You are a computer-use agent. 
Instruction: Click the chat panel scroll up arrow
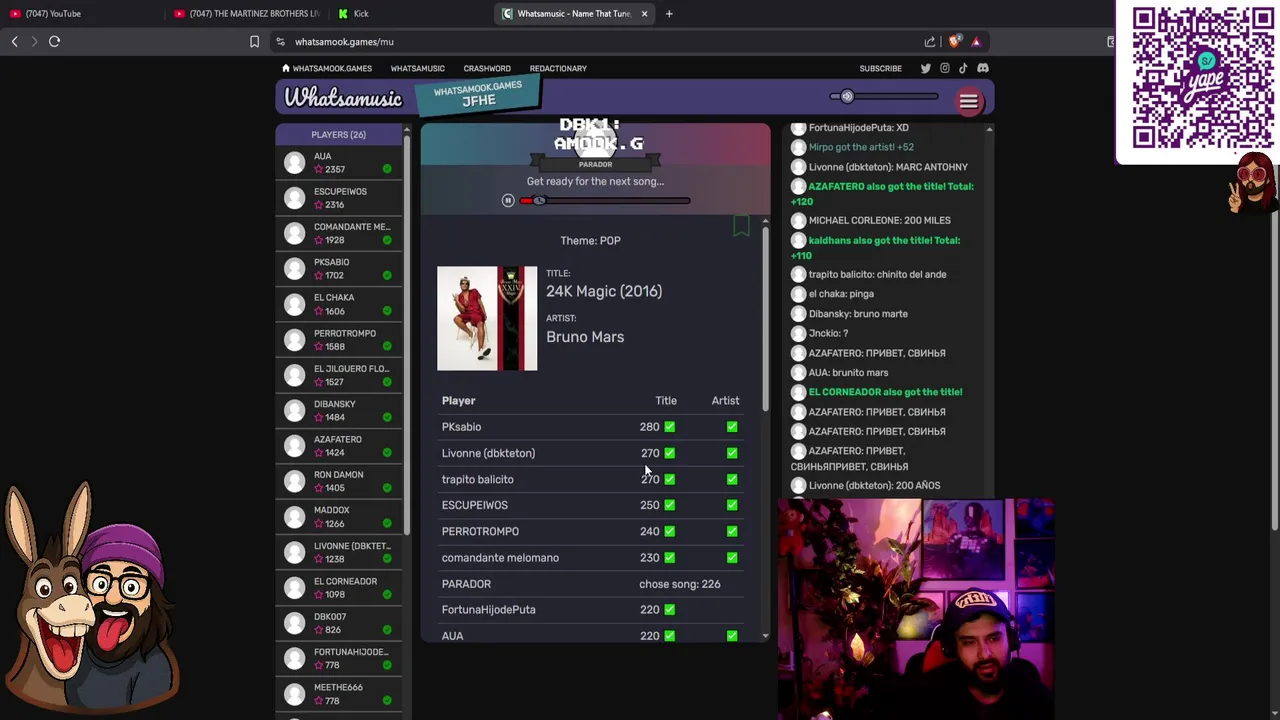click(x=989, y=129)
